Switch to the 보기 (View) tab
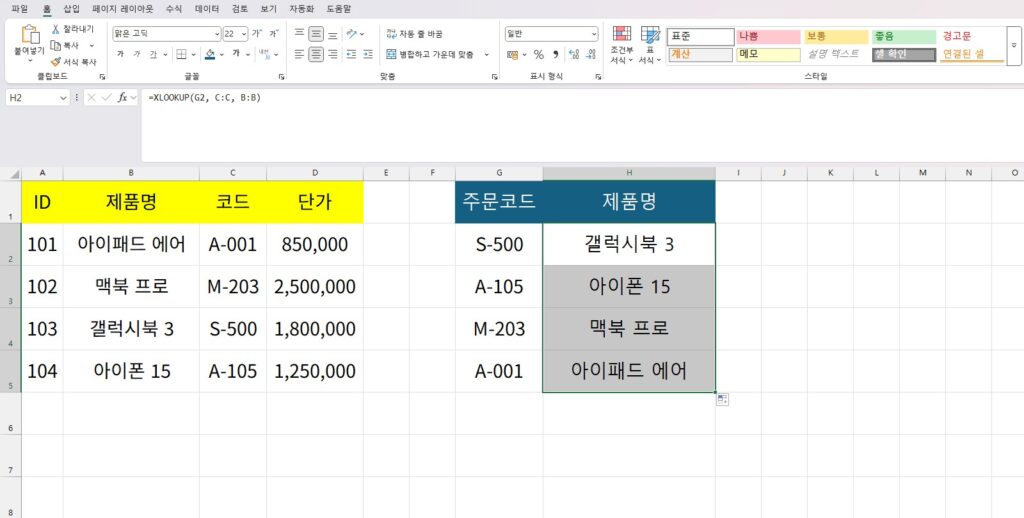 tap(268, 9)
